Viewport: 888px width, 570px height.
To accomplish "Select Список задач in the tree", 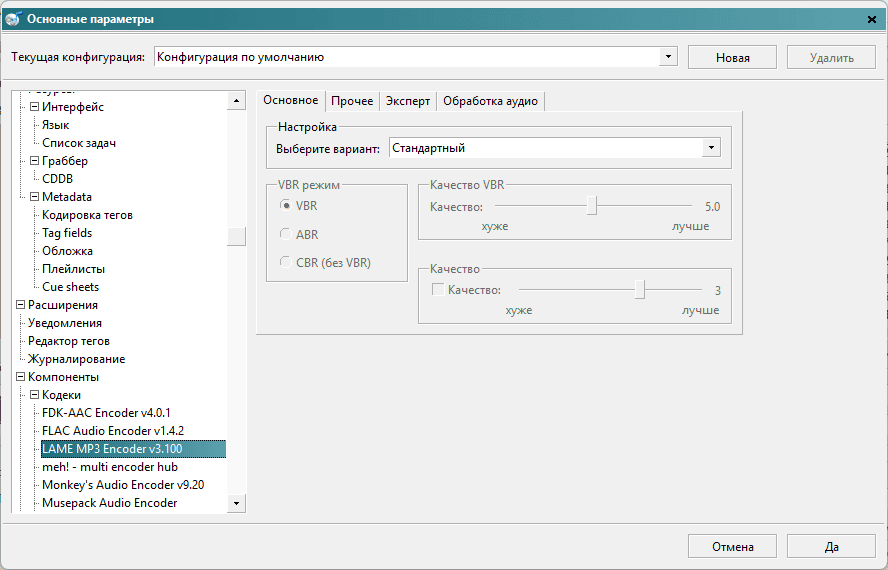I will pyautogui.click(x=79, y=143).
